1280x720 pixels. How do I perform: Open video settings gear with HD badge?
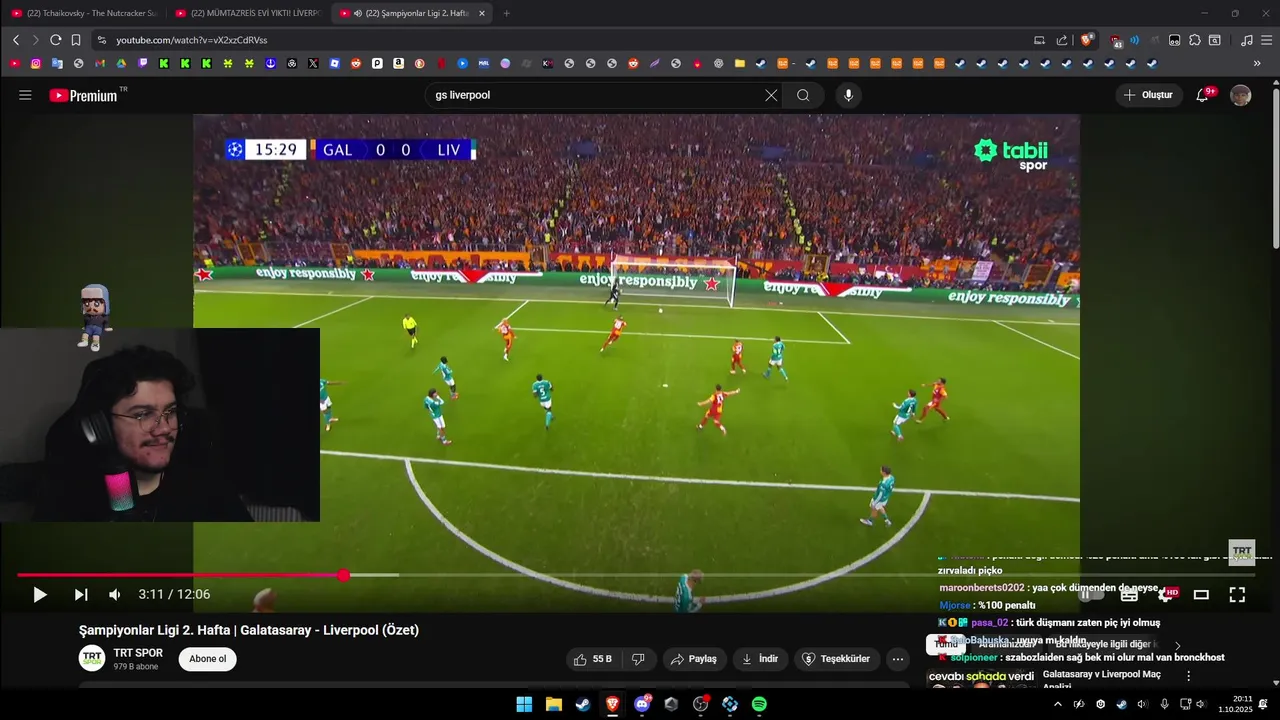1166,595
